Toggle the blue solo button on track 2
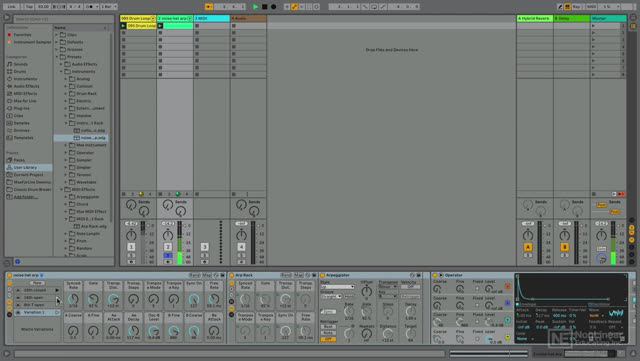This screenshot has height=361, width=640. coord(168,256)
